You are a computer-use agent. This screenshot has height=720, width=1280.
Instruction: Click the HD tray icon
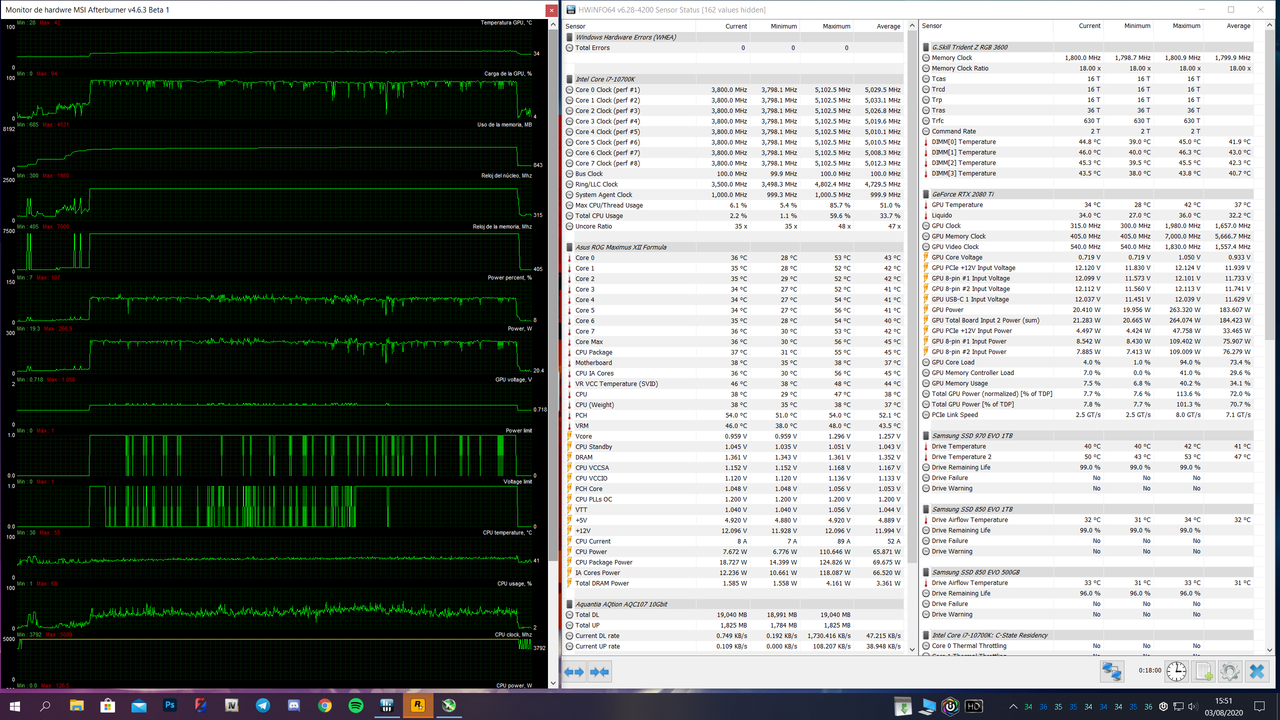tap(973, 706)
